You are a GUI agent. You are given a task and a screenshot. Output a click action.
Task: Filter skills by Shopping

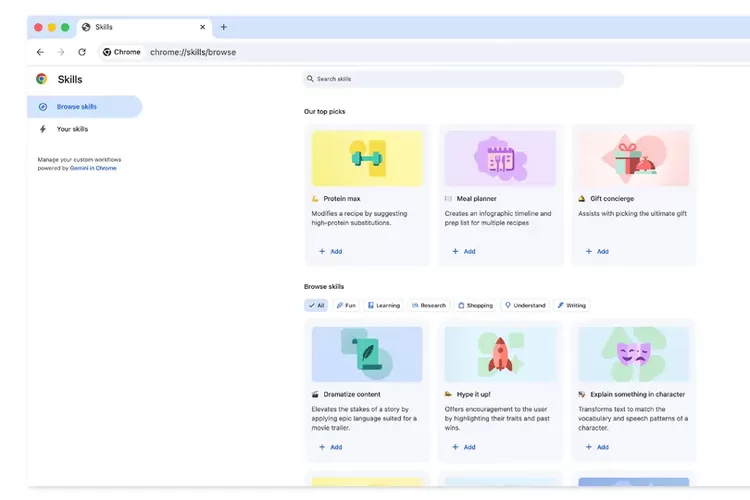(x=475, y=305)
